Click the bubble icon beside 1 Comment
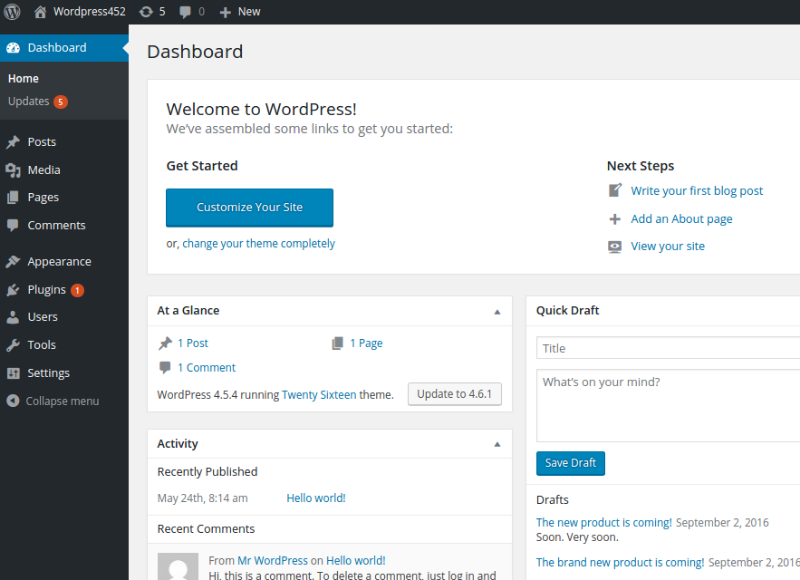Image resolution: width=800 pixels, height=580 pixels. coord(165,367)
